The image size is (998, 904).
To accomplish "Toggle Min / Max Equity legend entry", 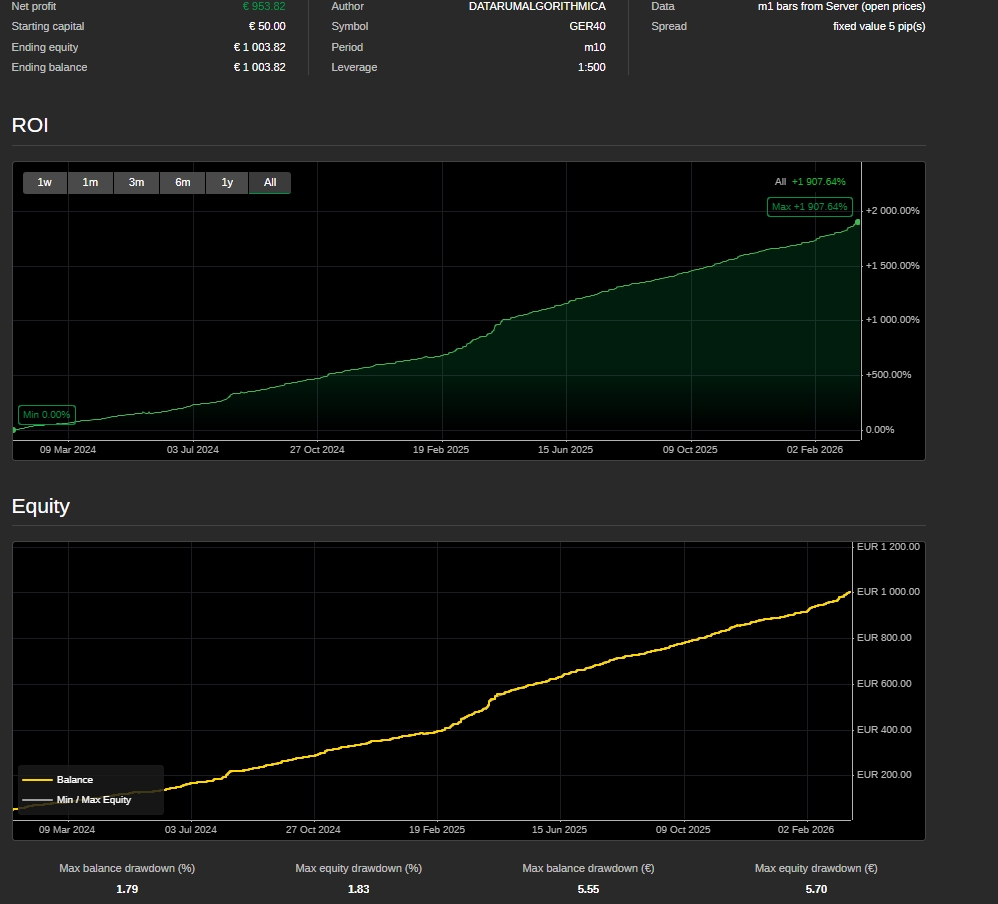I will click(x=93, y=800).
